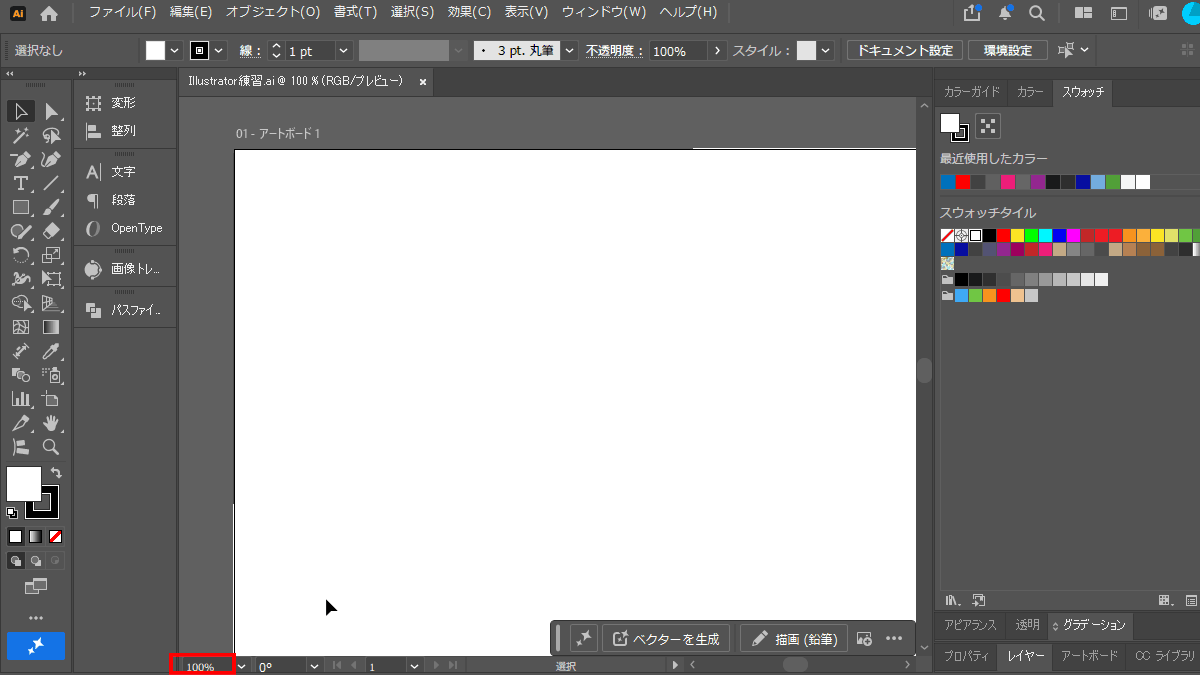Select the Scale tool
The image size is (1200, 675).
(51, 255)
